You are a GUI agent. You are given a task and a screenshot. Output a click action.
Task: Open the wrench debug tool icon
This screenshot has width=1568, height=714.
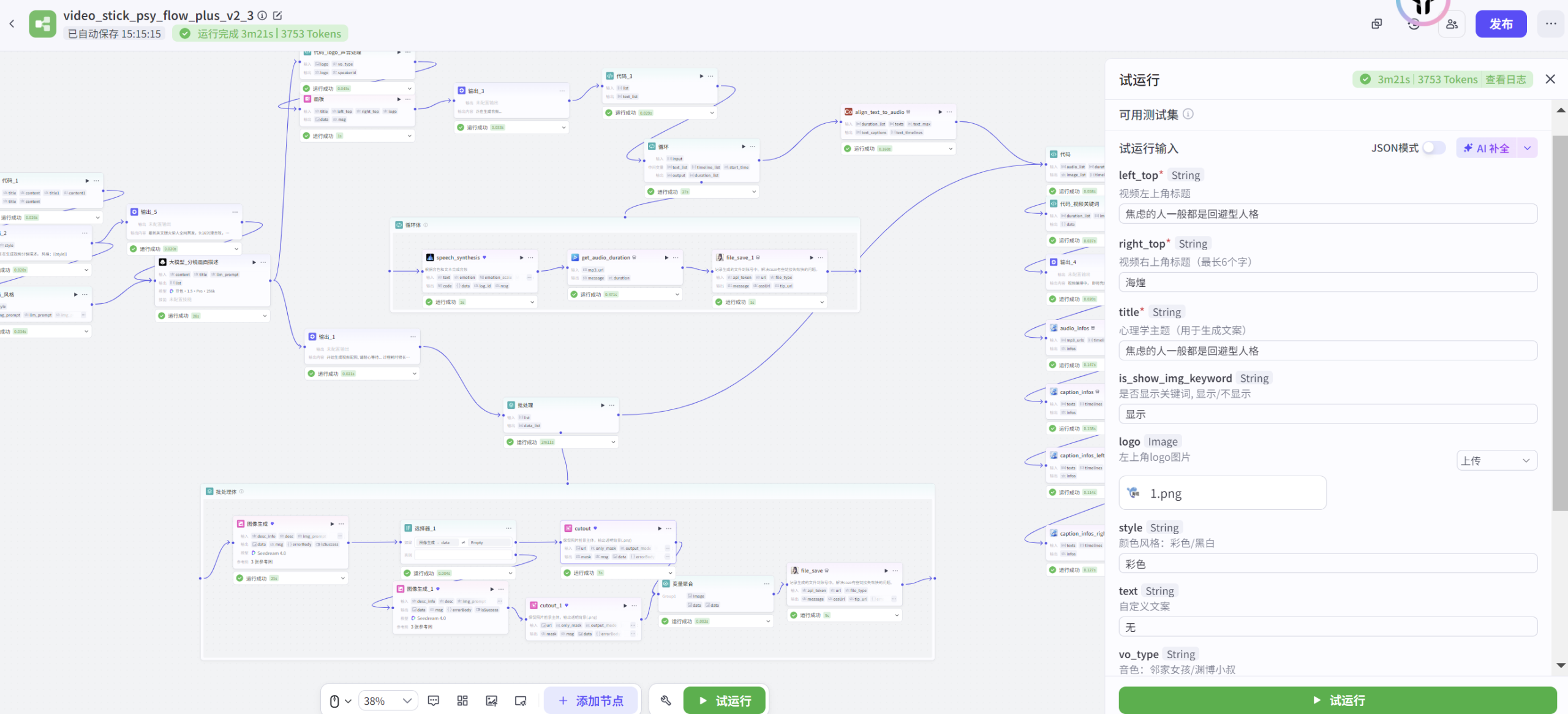pos(666,701)
